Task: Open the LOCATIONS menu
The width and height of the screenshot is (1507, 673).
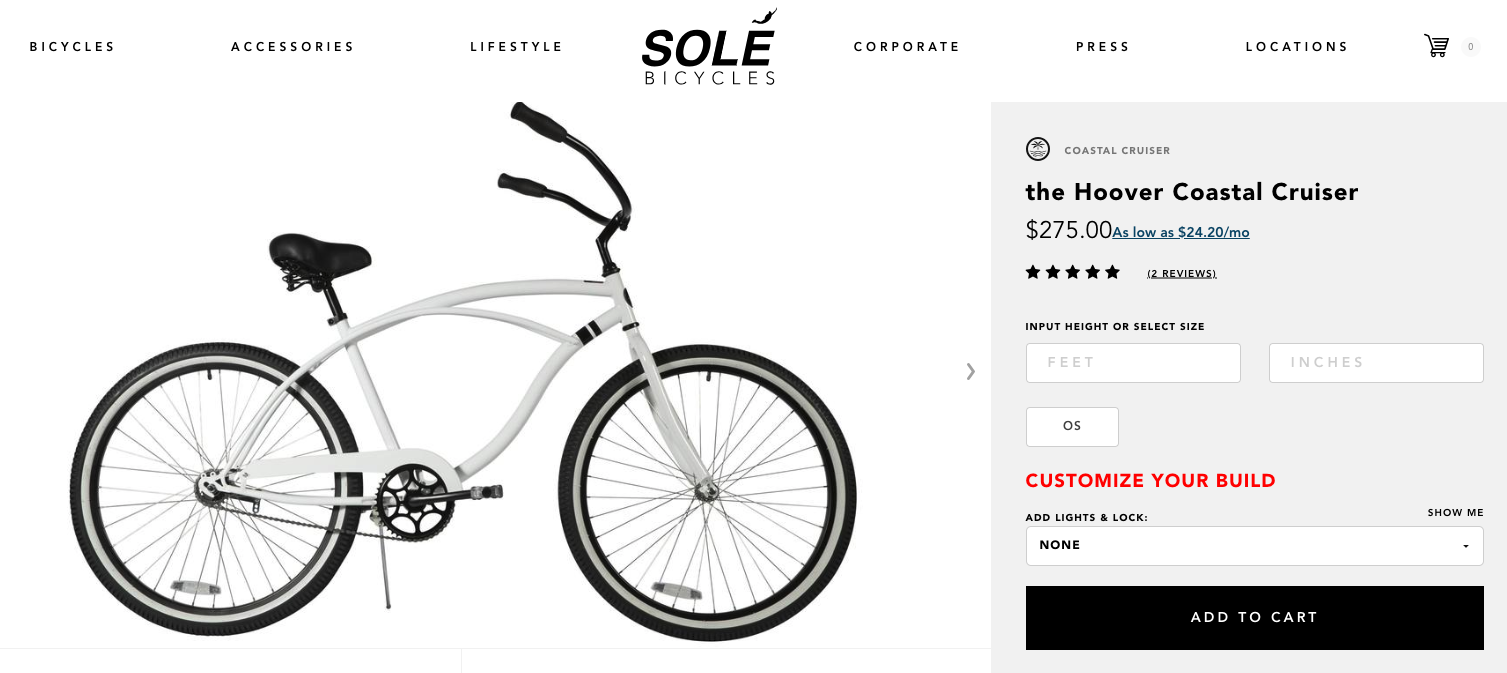Action: click(x=1296, y=46)
